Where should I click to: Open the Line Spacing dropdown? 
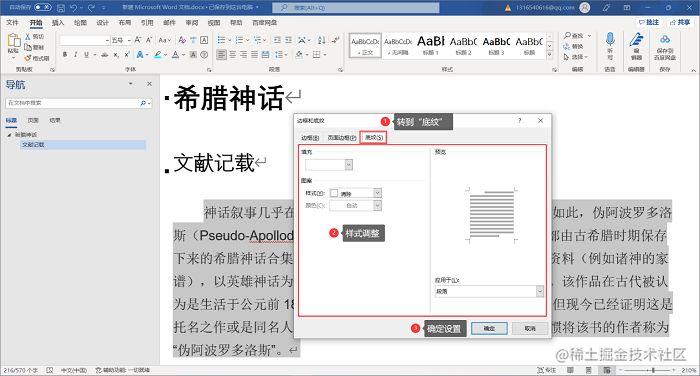tap(280, 54)
